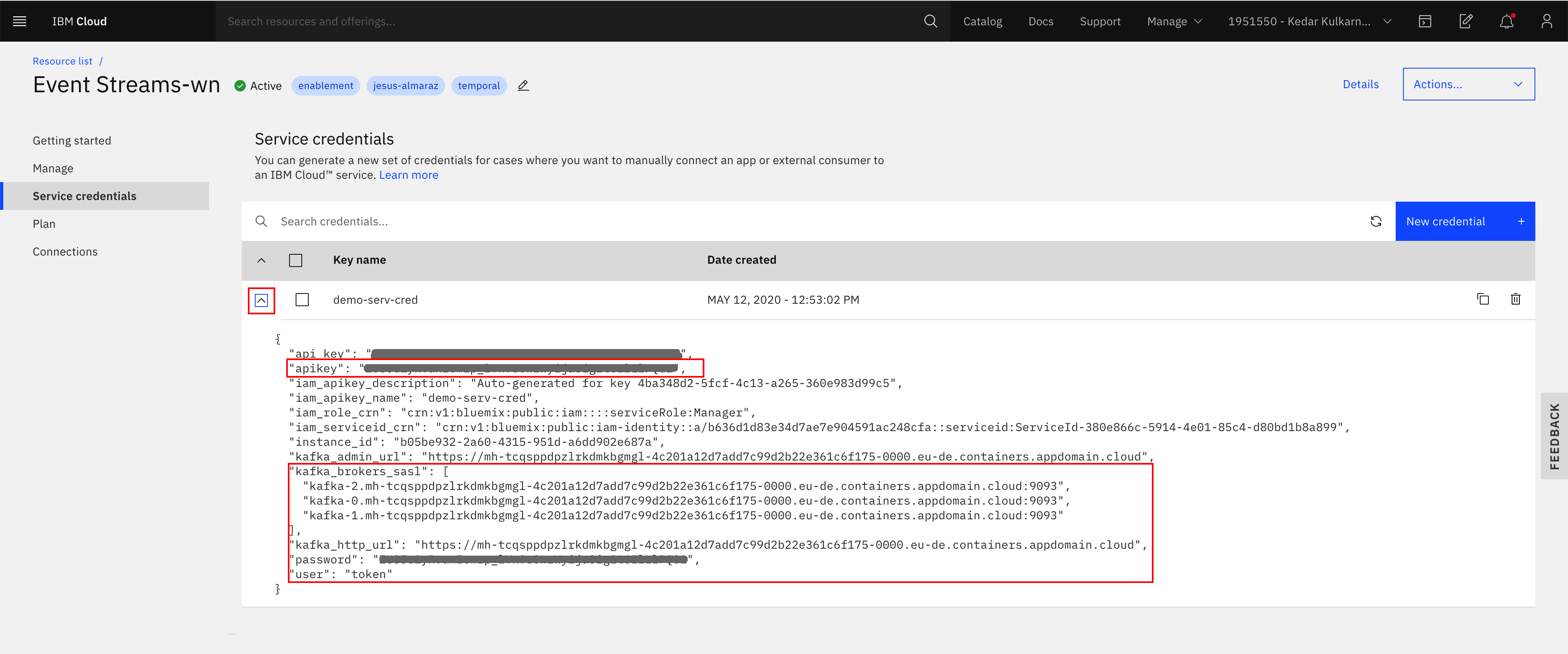
Task: Open the Learn more link
Action: (x=408, y=175)
